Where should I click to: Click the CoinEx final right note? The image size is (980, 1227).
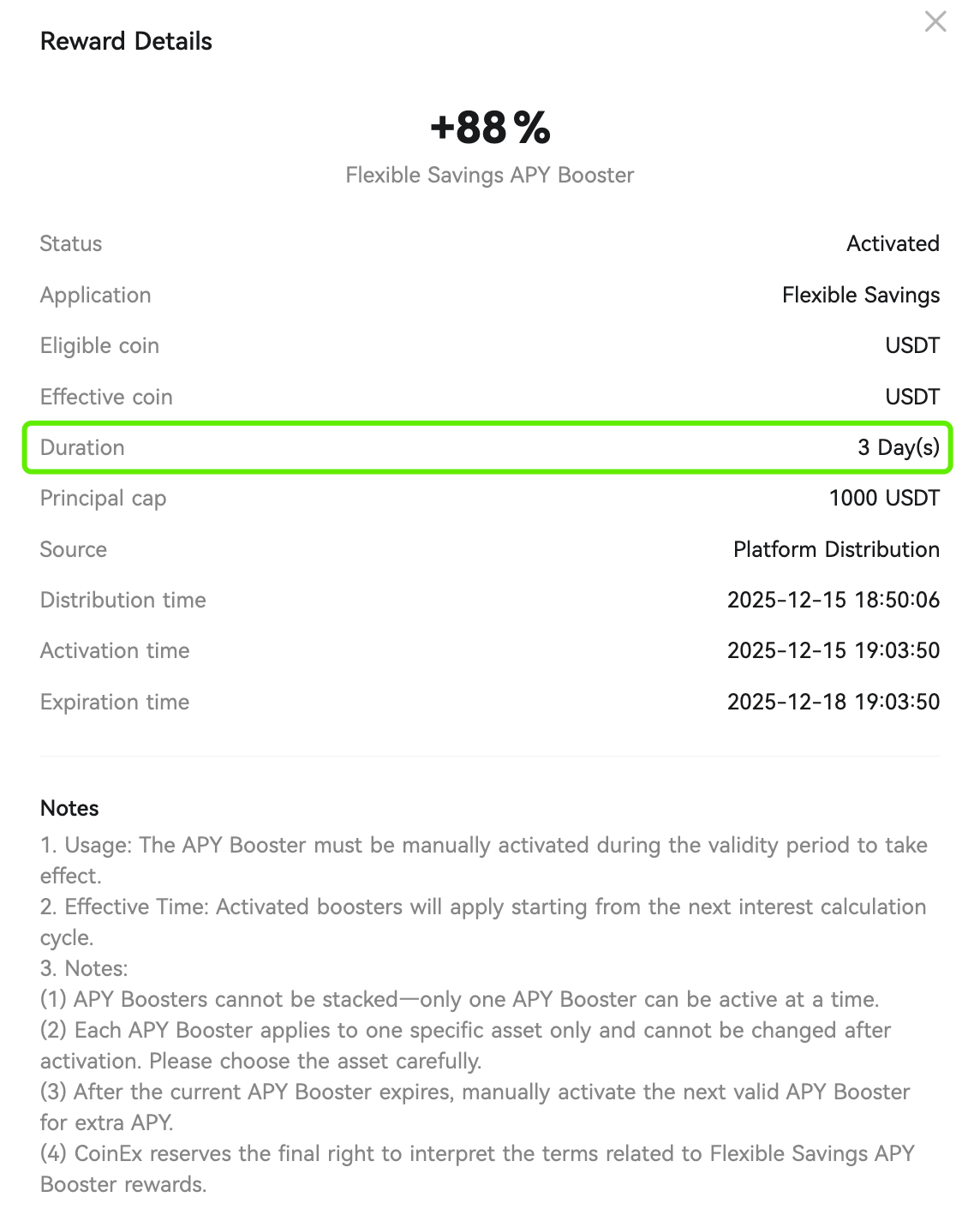(x=478, y=1169)
